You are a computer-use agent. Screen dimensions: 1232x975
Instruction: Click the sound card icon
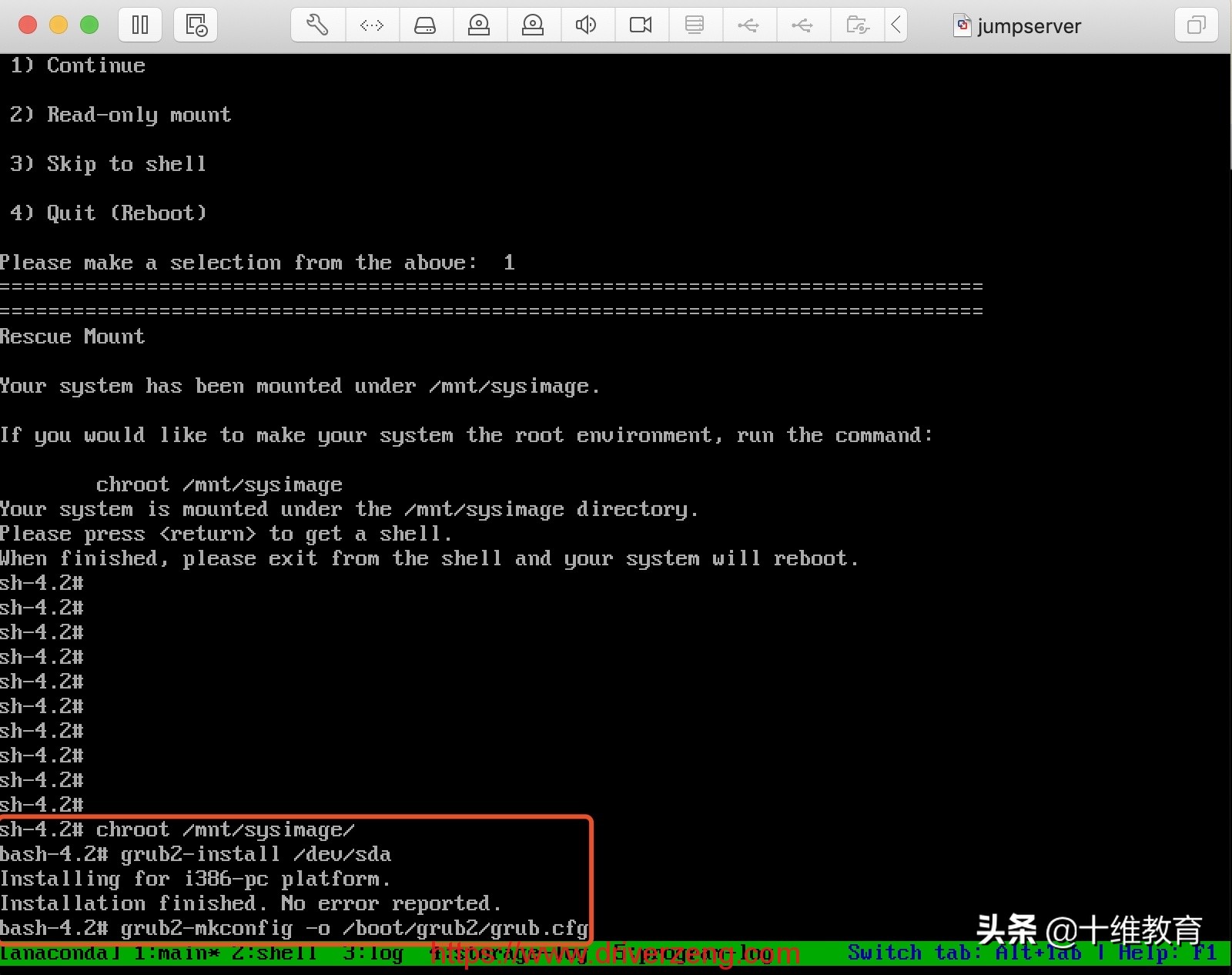(x=587, y=25)
